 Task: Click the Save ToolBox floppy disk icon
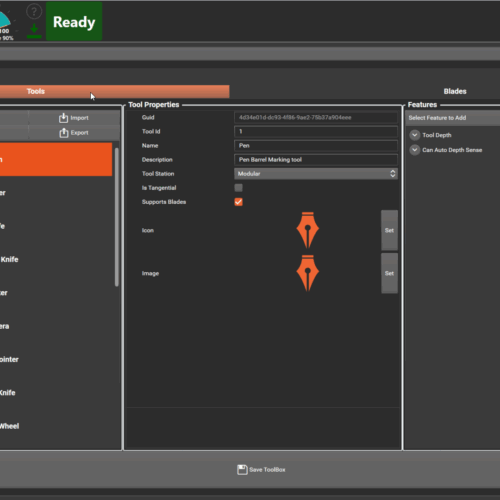(242, 470)
